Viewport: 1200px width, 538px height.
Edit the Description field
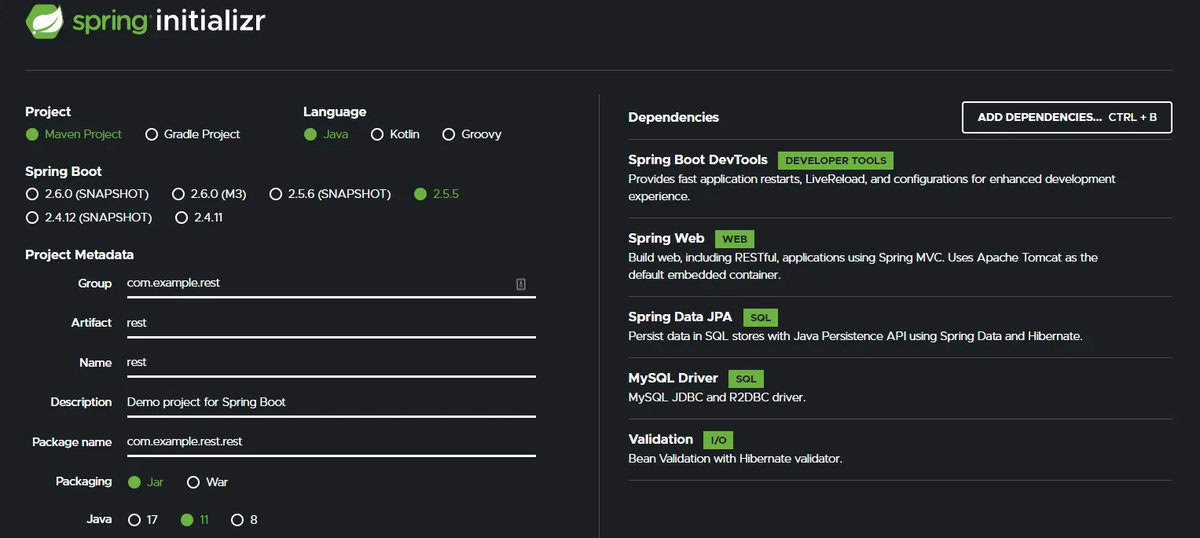[x=330, y=402]
